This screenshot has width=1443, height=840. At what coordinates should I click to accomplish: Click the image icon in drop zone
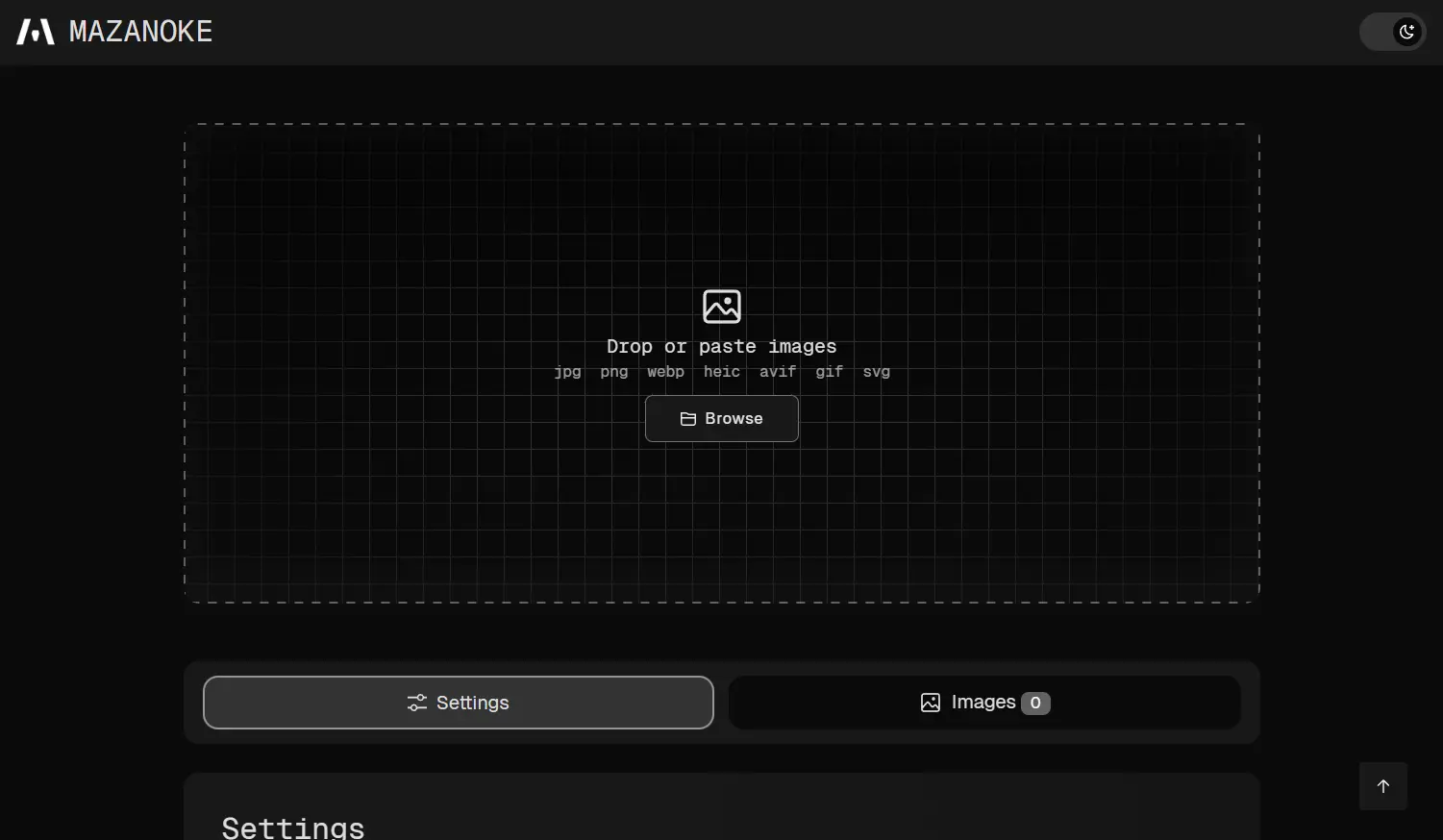click(722, 307)
